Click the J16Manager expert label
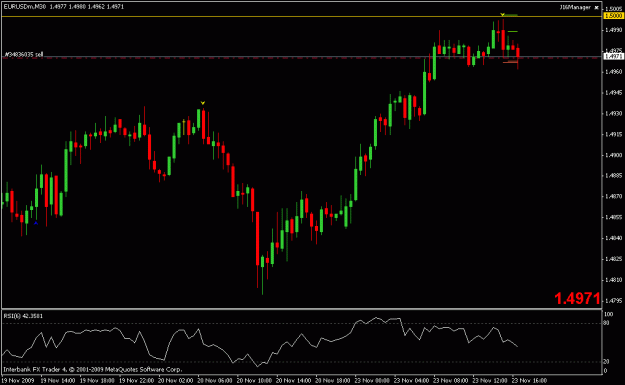 point(575,7)
